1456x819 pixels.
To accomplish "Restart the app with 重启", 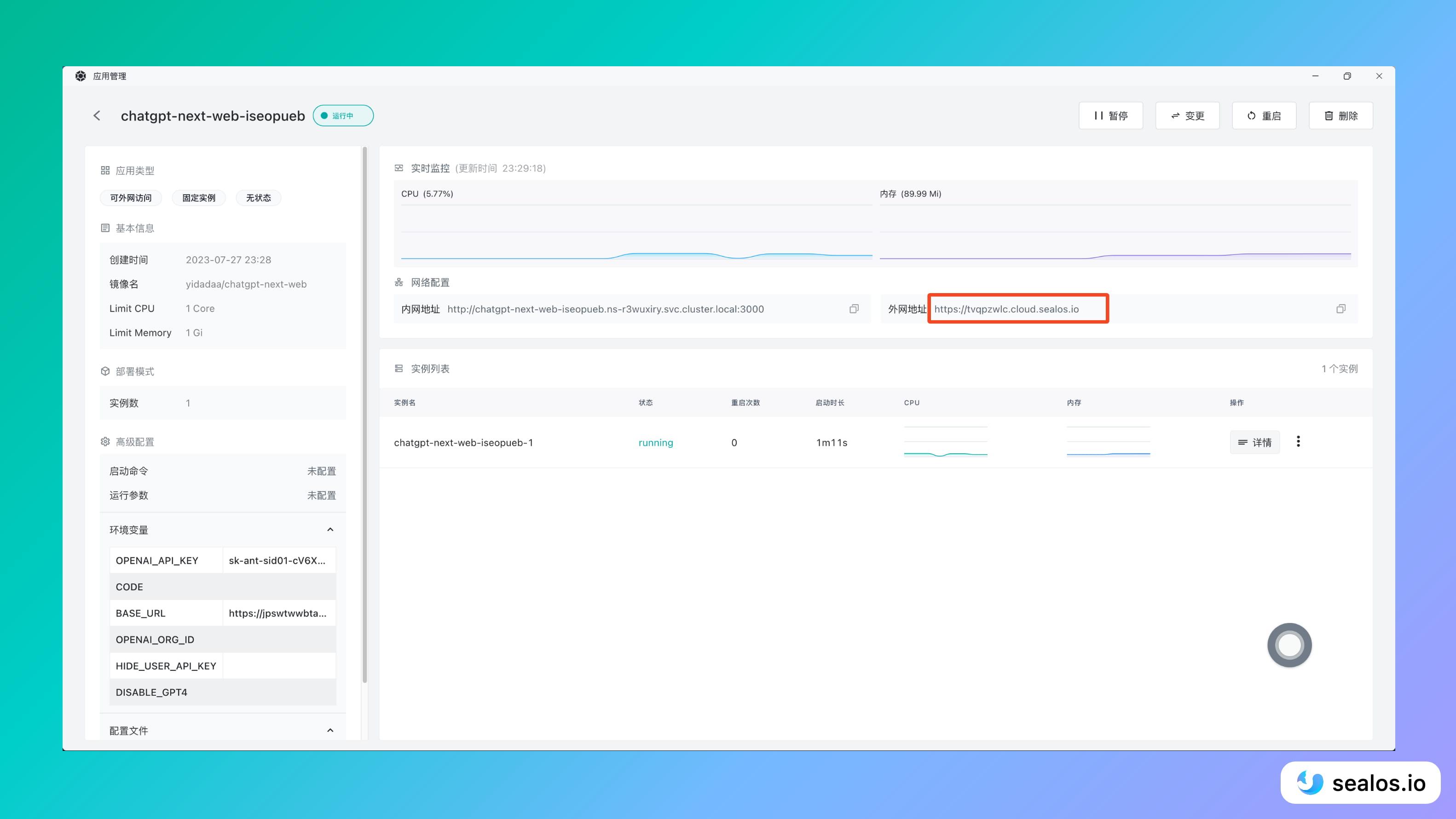I will point(1264,115).
